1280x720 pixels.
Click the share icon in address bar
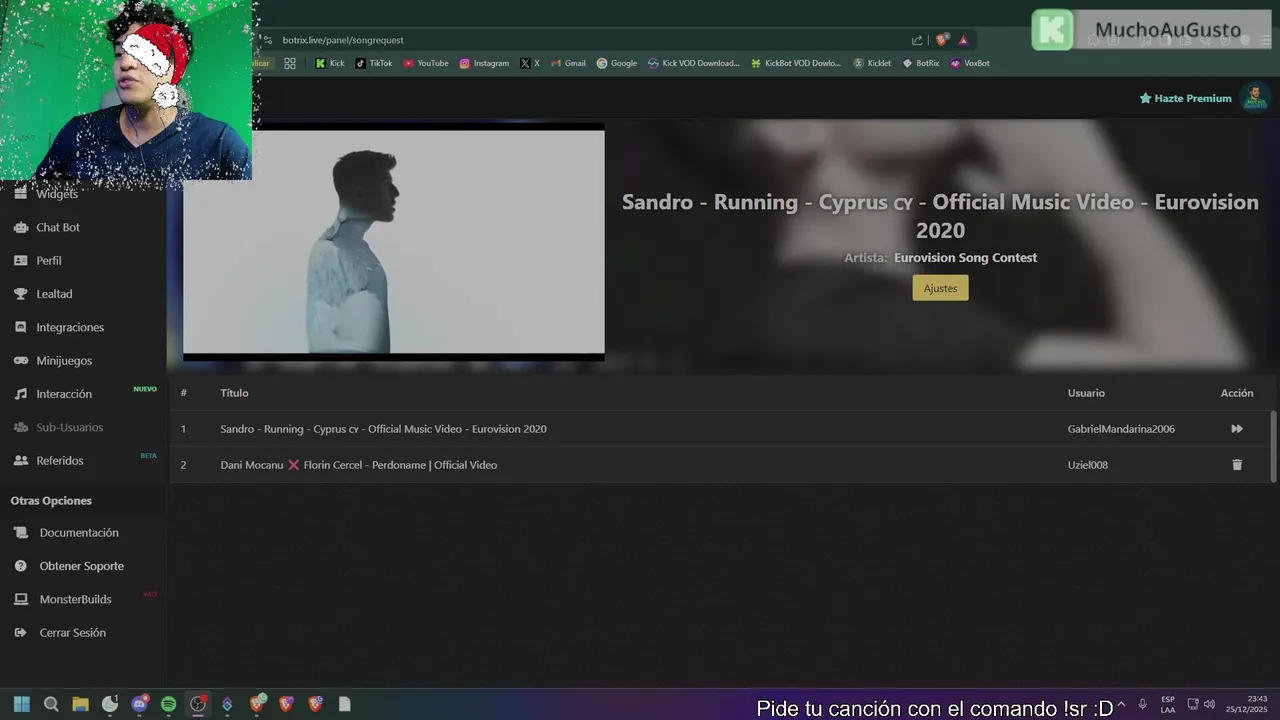click(x=917, y=40)
